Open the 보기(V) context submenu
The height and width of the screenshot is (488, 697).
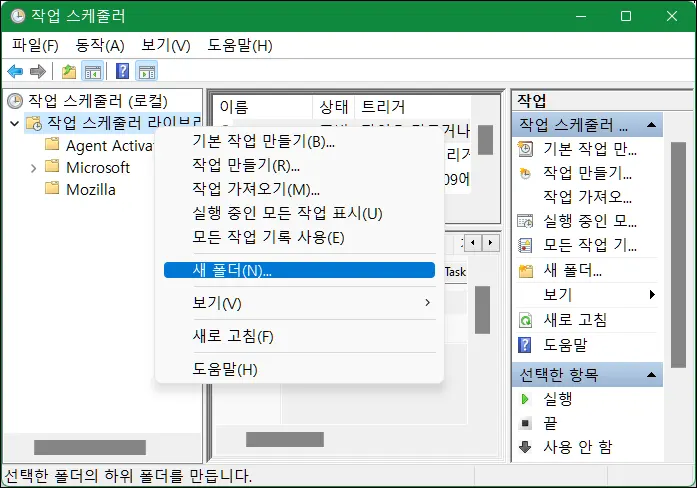pos(299,303)
